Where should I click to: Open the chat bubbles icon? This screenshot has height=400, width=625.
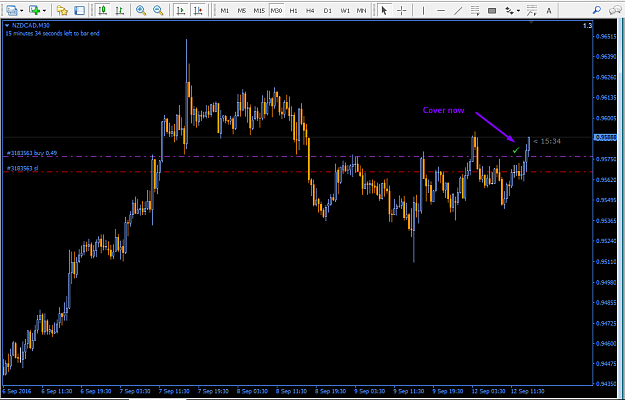tap(615, 10)
